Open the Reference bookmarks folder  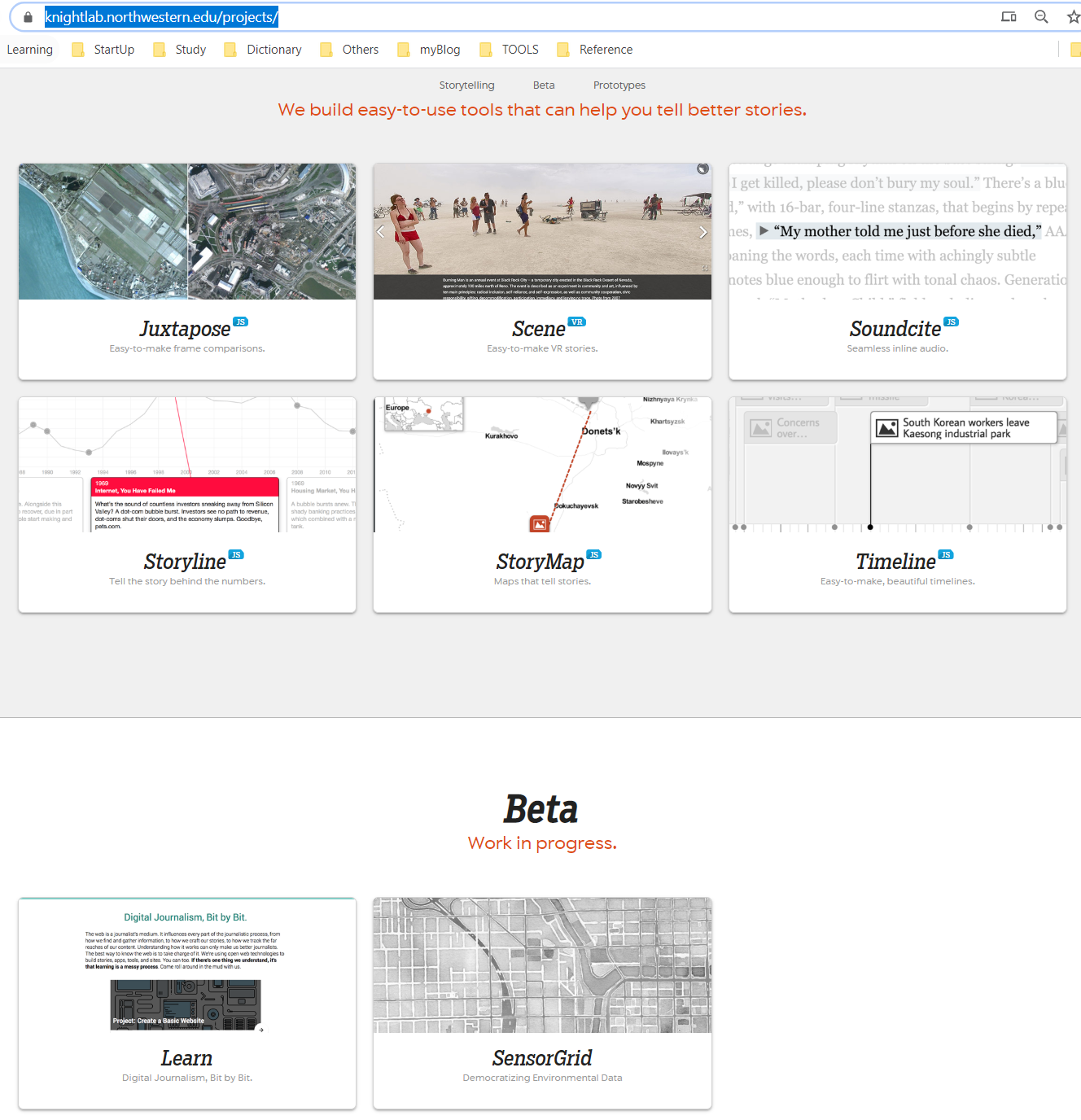[x=595, y=50]
